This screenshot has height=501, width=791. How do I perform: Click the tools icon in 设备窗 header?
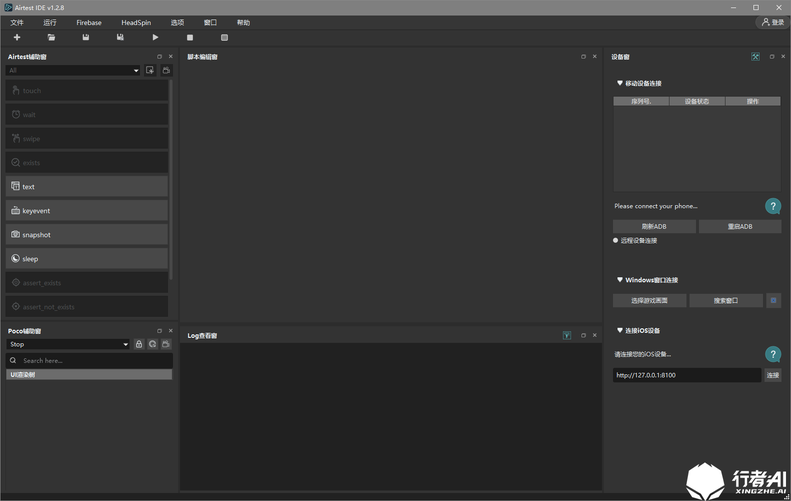tap(755, 57)
